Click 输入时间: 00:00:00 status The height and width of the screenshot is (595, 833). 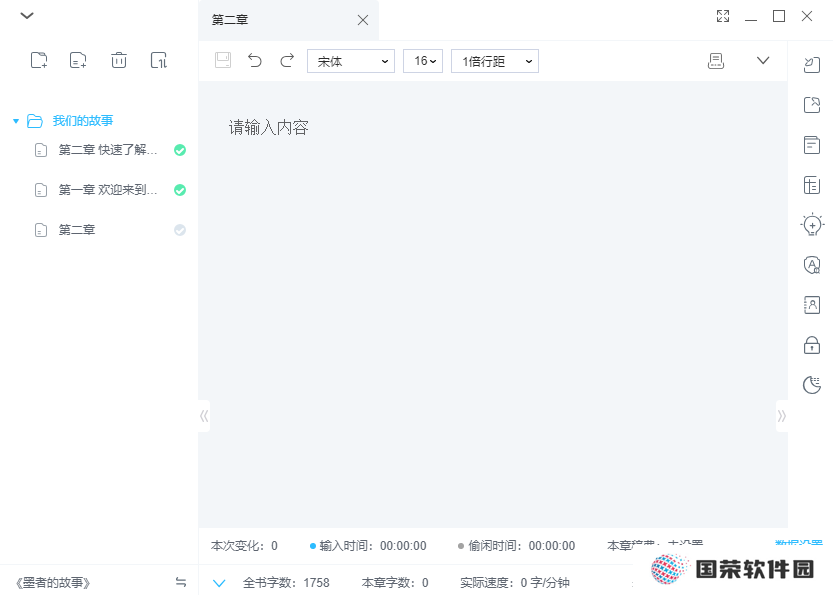[x=368, y=546]
